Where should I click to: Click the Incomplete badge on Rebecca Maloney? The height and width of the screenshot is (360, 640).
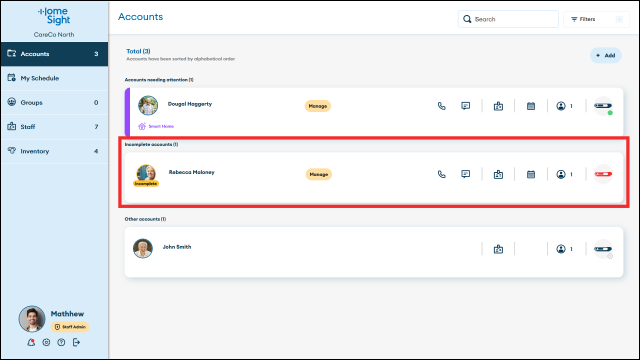pyautogui.click(x=146, y=184)
